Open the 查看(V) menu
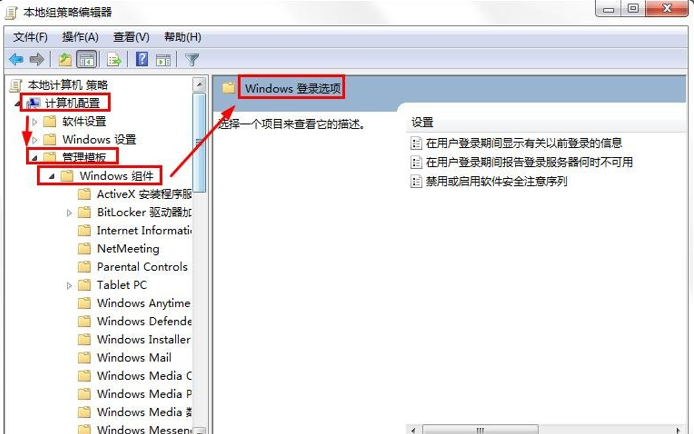Viewport: 694px width, 434px height. (131, 37)
